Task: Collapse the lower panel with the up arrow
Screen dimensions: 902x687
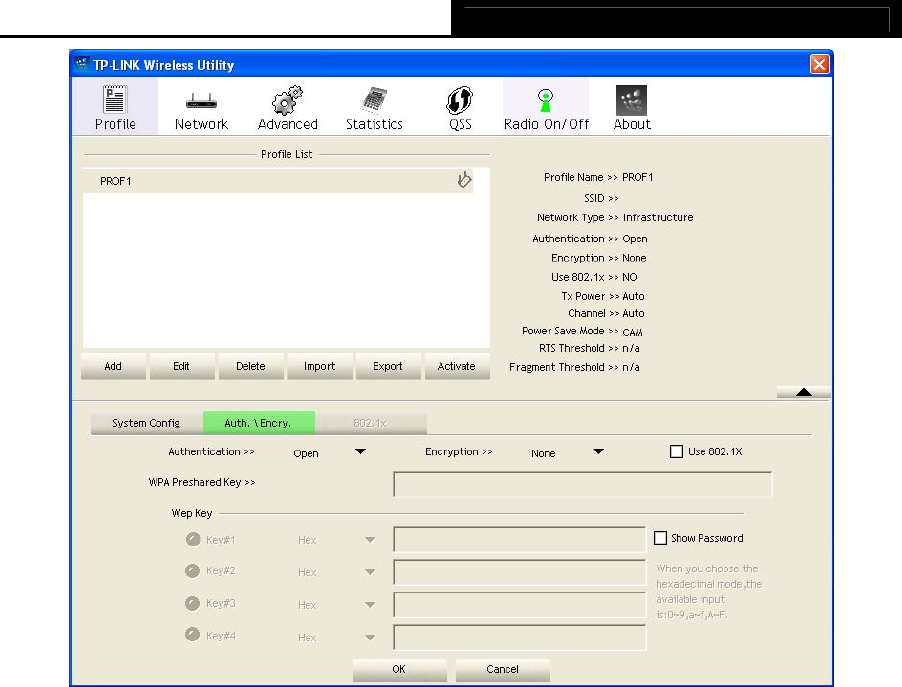Action: 803,392
